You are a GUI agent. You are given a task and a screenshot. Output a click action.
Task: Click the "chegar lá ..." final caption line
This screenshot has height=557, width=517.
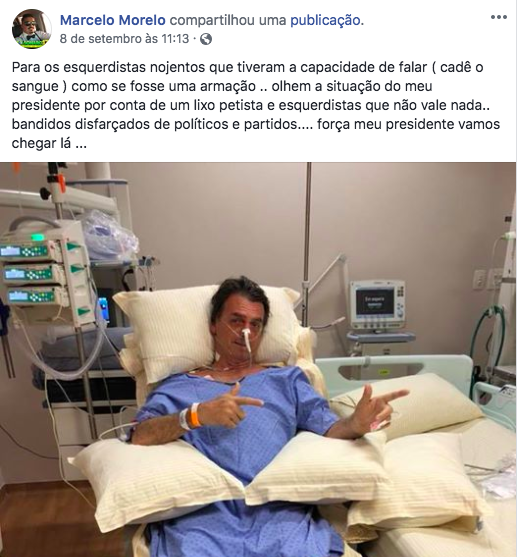coord(49,144)
